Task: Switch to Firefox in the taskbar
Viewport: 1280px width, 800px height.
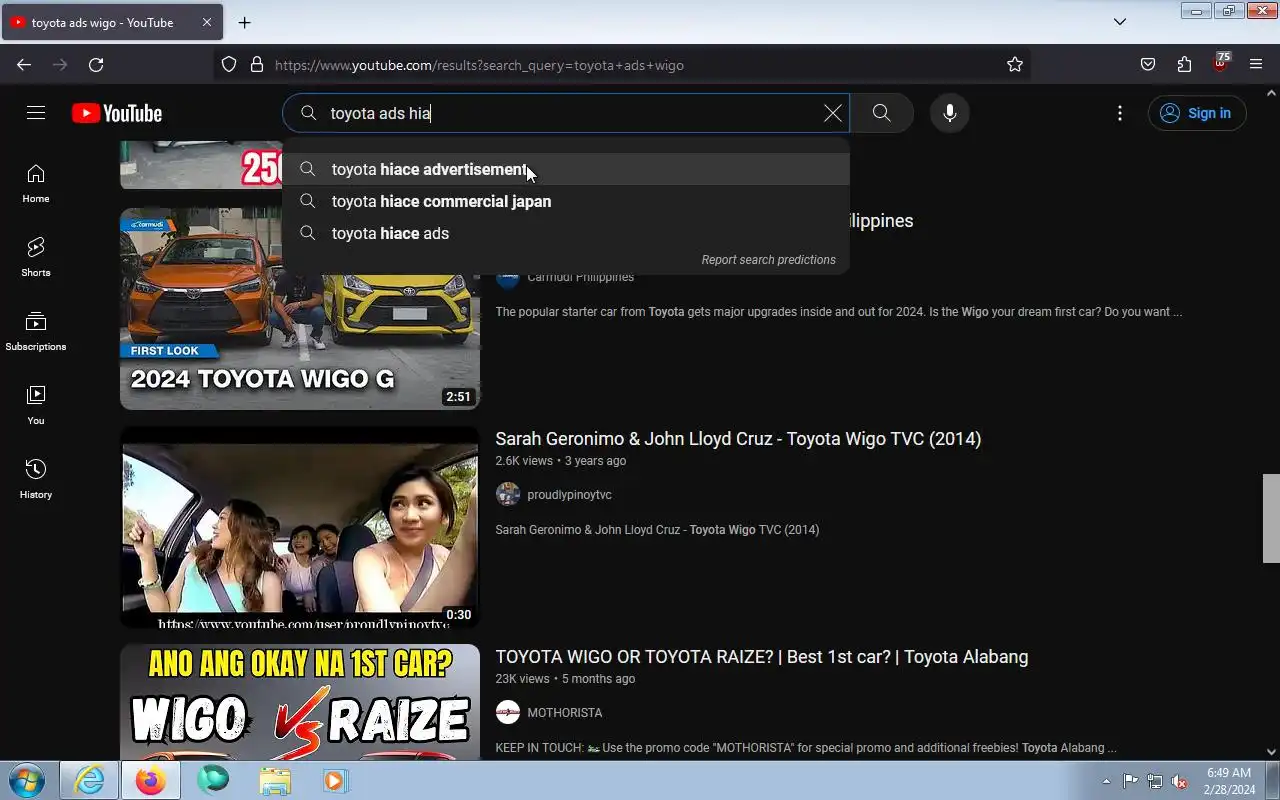Action: (151, 780)
